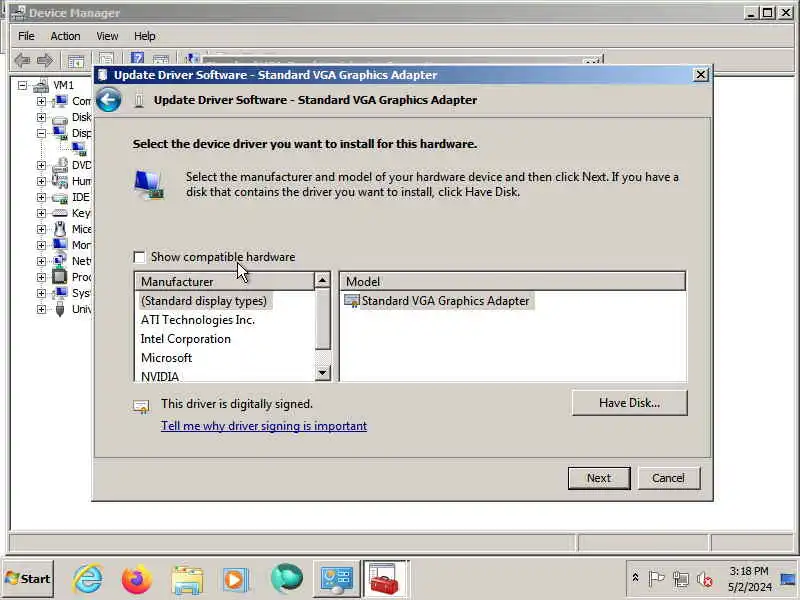
Task: Select ATI Technologies Inc. manufacturer
Action: 197,320
